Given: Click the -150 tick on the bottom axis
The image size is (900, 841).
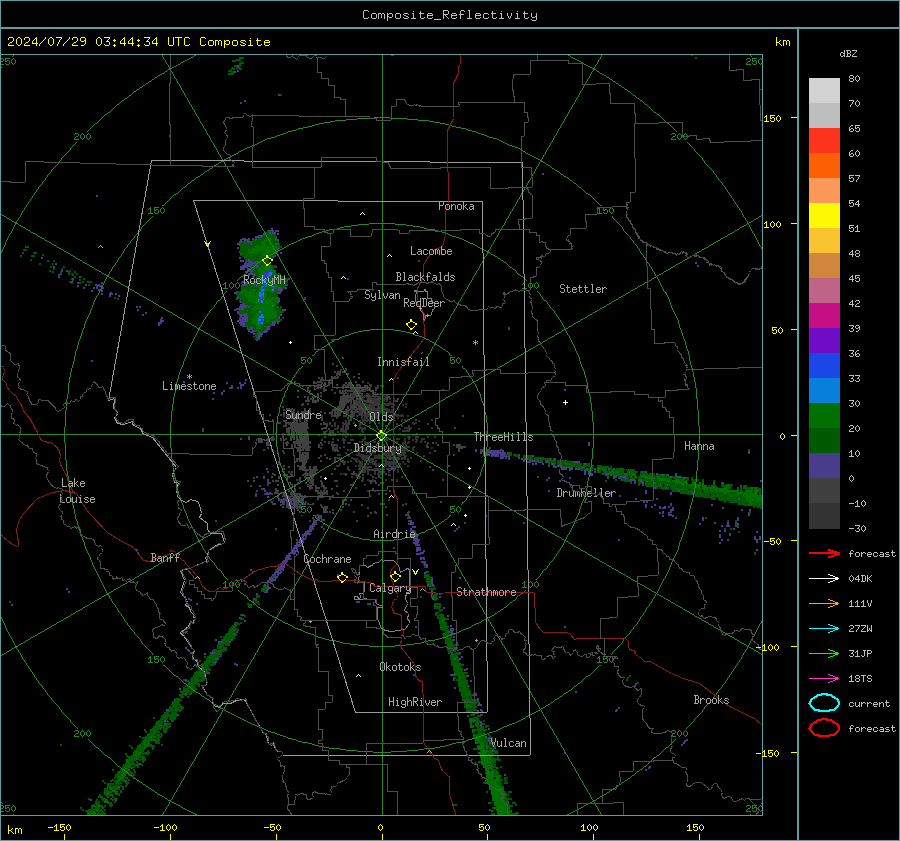Looking at the screenshot, I should coord(59,827).
